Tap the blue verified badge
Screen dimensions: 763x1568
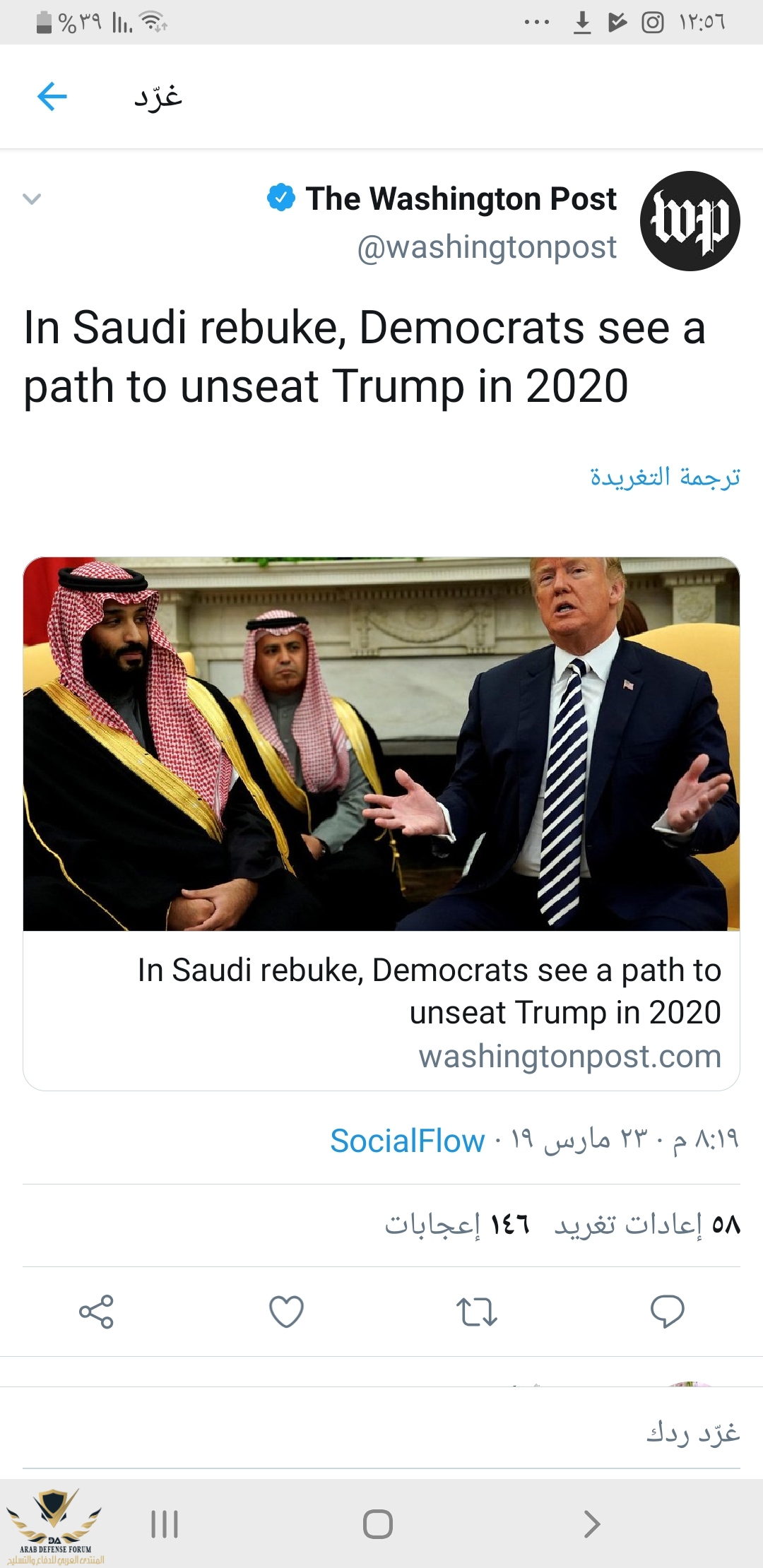(280, 198)
